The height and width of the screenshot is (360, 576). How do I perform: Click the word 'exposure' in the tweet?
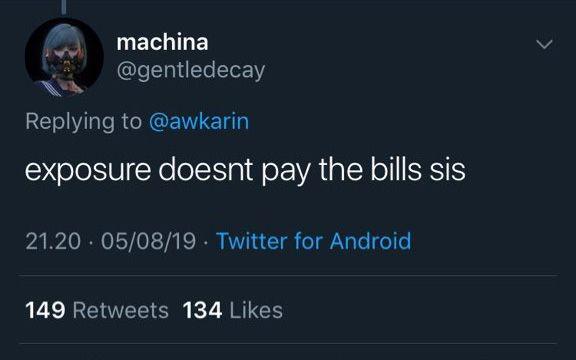88,172
